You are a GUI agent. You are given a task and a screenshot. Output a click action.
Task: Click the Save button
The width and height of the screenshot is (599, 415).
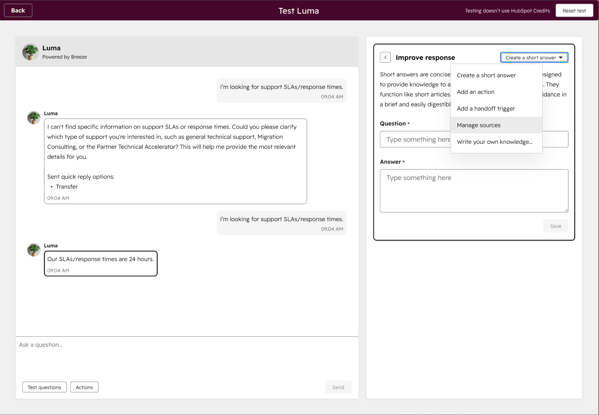tap(555, 226)
